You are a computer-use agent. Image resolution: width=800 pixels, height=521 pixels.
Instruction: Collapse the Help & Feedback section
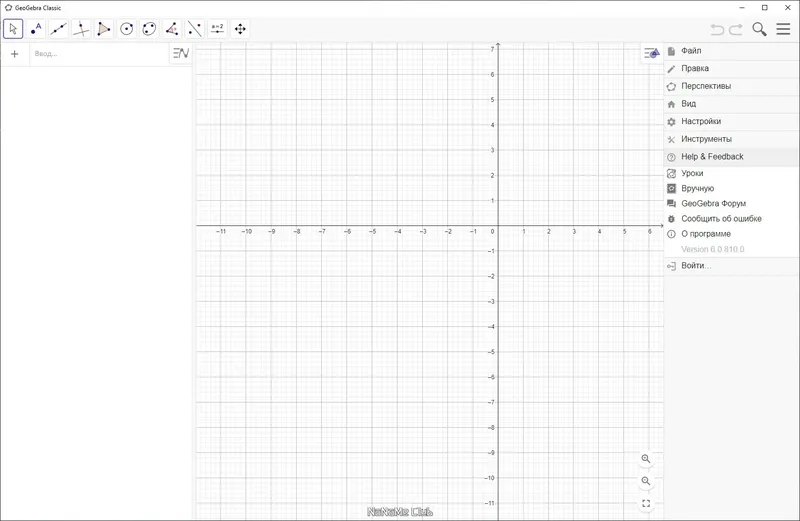pyautogui.click(x=732, y=157)
